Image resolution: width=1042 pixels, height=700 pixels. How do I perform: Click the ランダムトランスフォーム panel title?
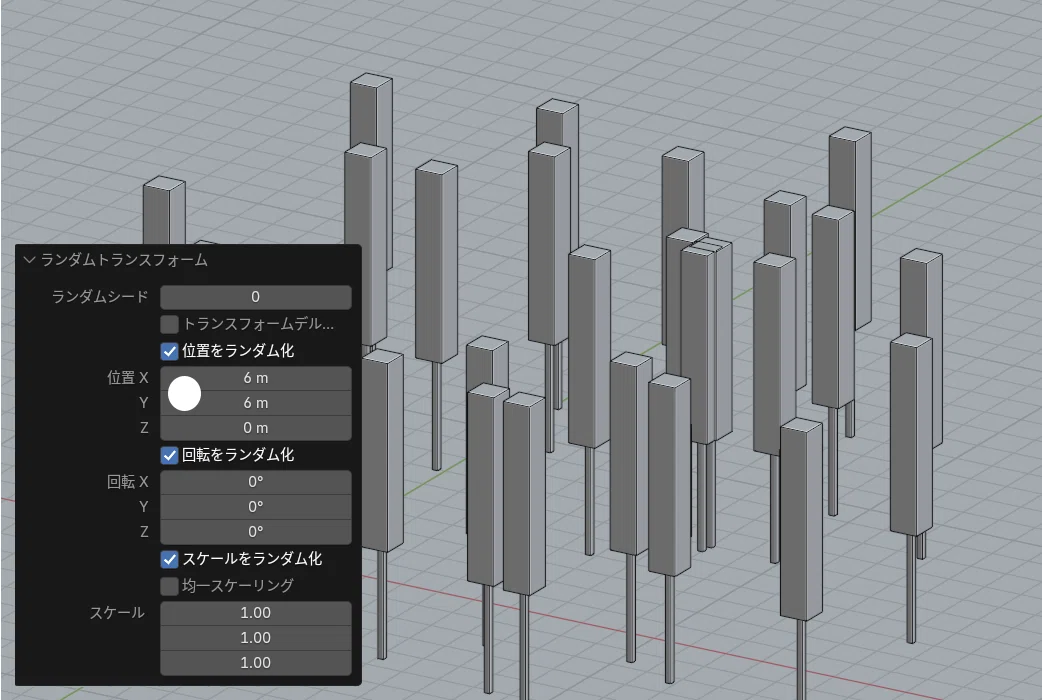124,260
